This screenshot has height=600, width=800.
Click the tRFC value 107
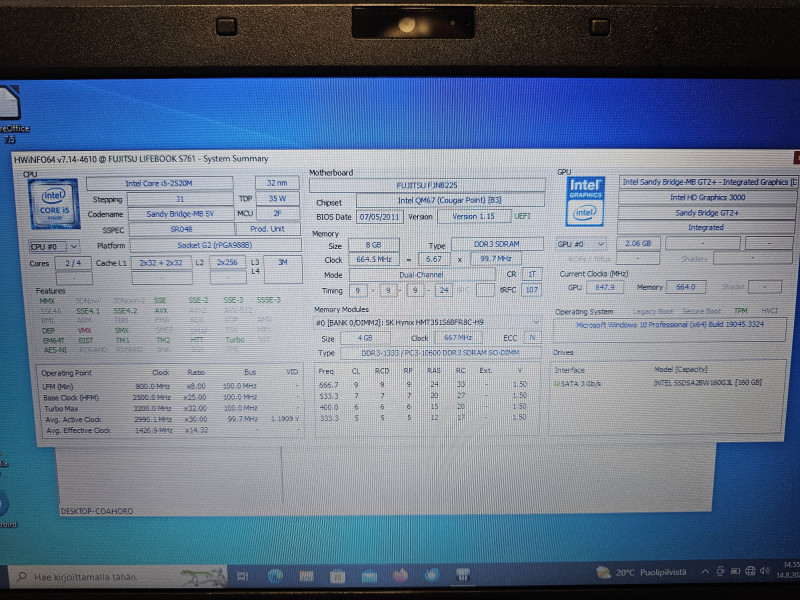pos(532,290)
